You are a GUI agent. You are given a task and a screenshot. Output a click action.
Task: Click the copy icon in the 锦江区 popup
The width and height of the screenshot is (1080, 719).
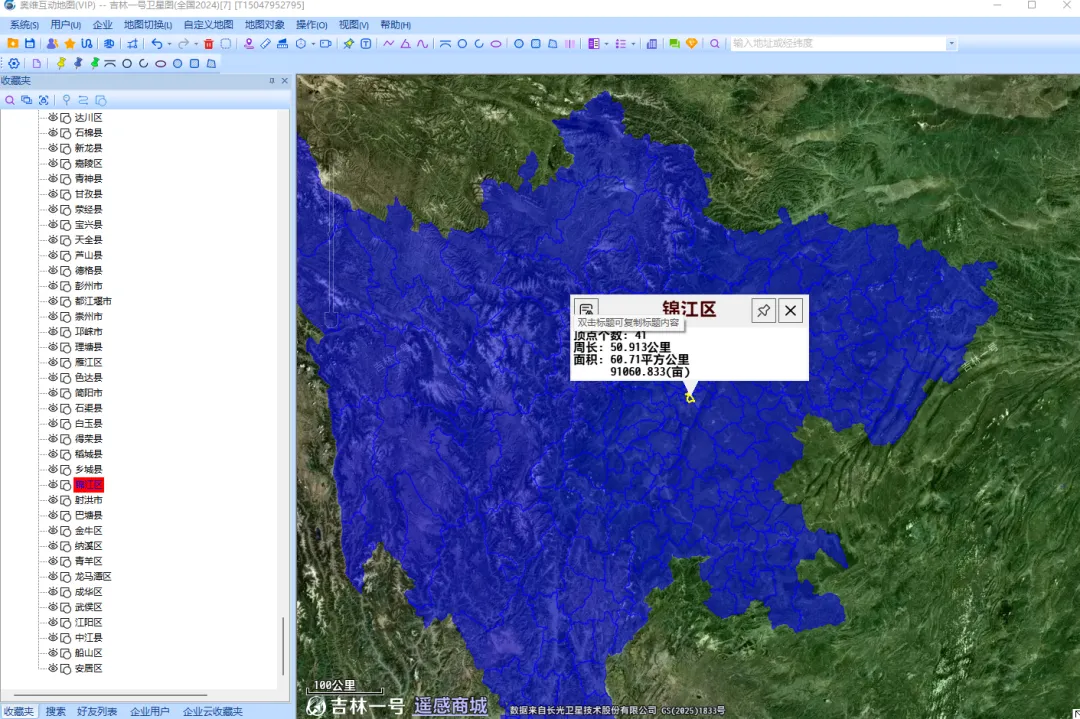pos(586,308)
